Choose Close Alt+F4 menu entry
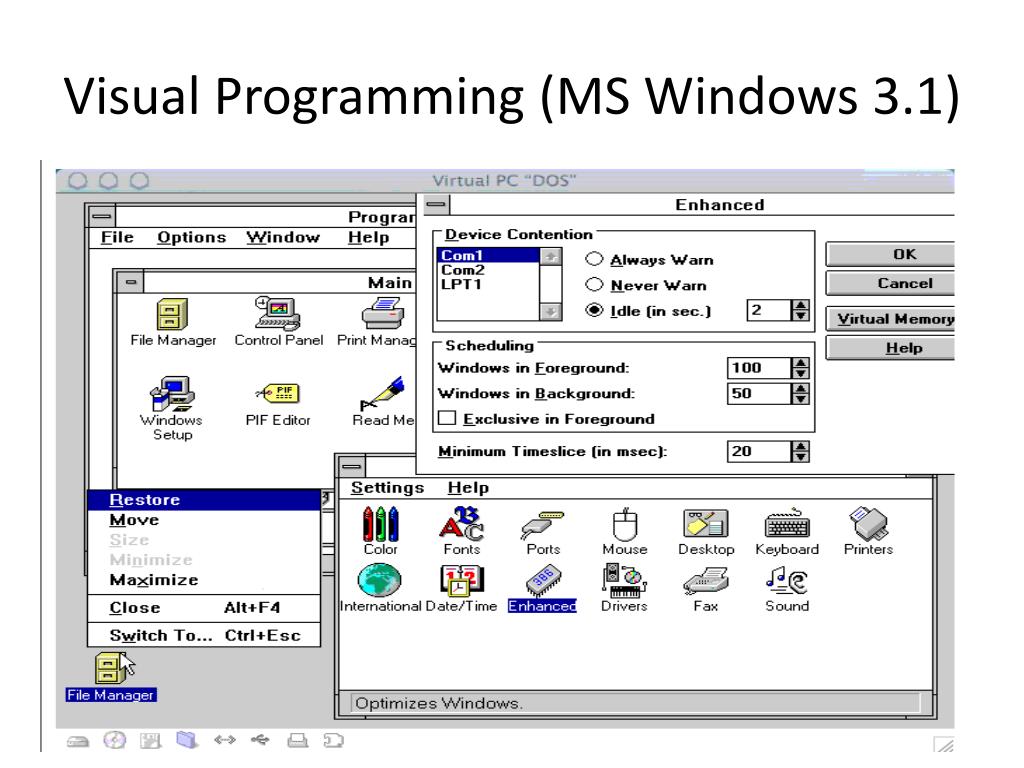This screenshot has width=1024, height=768. click(x=204, y=607)
